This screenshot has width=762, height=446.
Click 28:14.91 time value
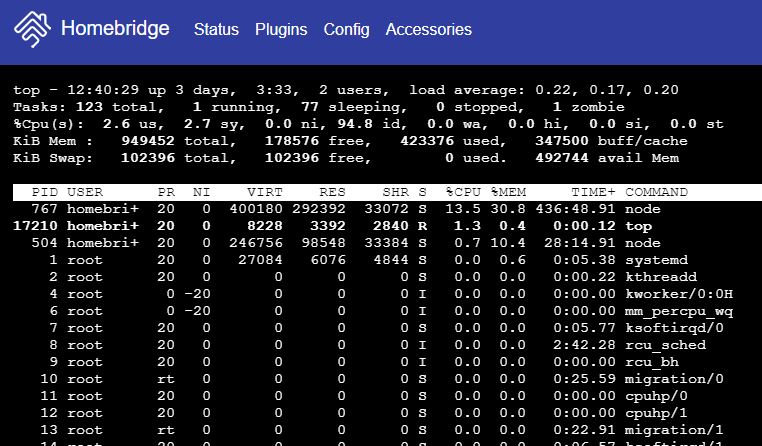tap(580, 243)
